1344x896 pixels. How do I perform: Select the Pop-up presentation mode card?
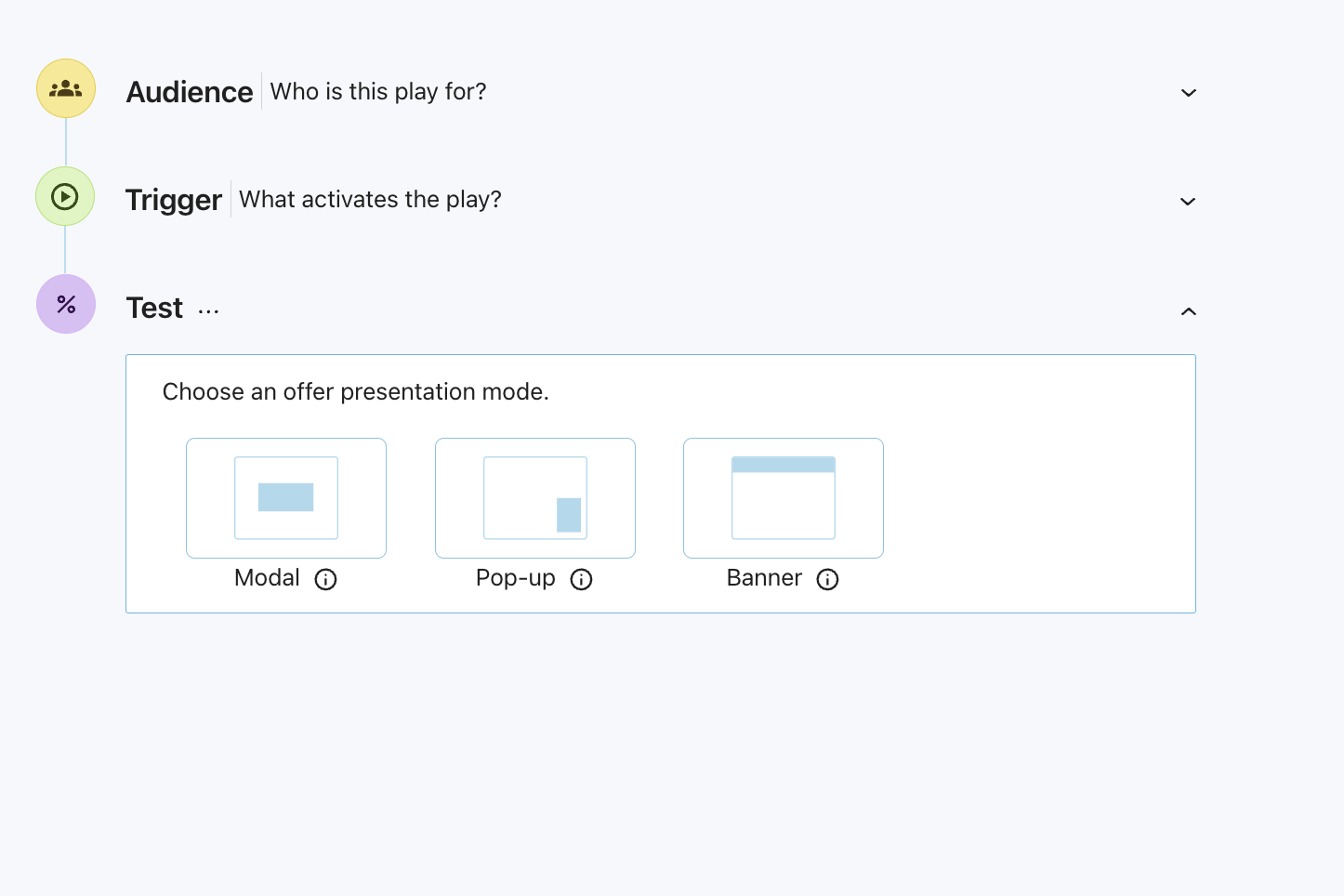535,498
